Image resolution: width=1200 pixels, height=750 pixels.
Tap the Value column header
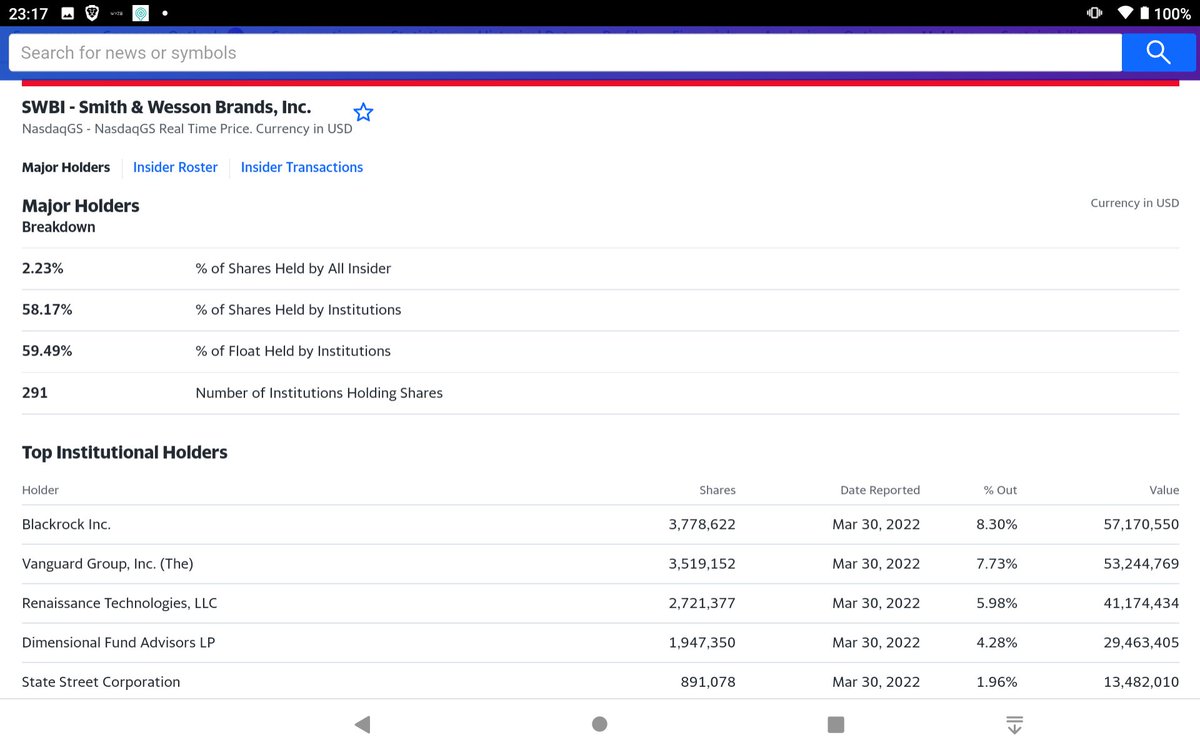point(1164,490)
